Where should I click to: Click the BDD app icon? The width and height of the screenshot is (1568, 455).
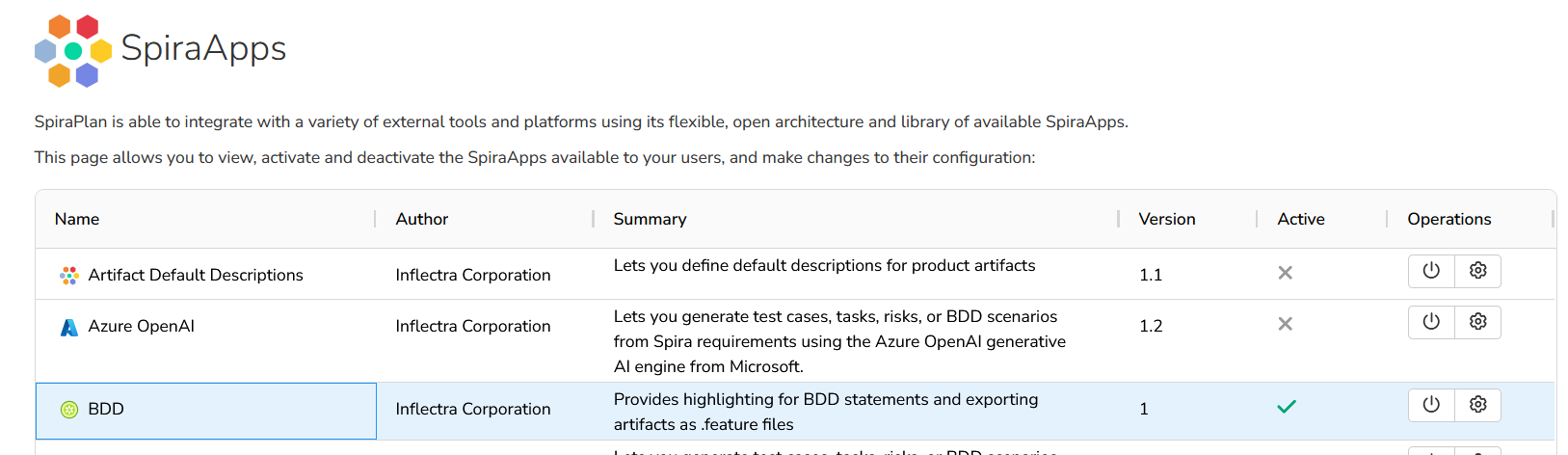[69, 410]
